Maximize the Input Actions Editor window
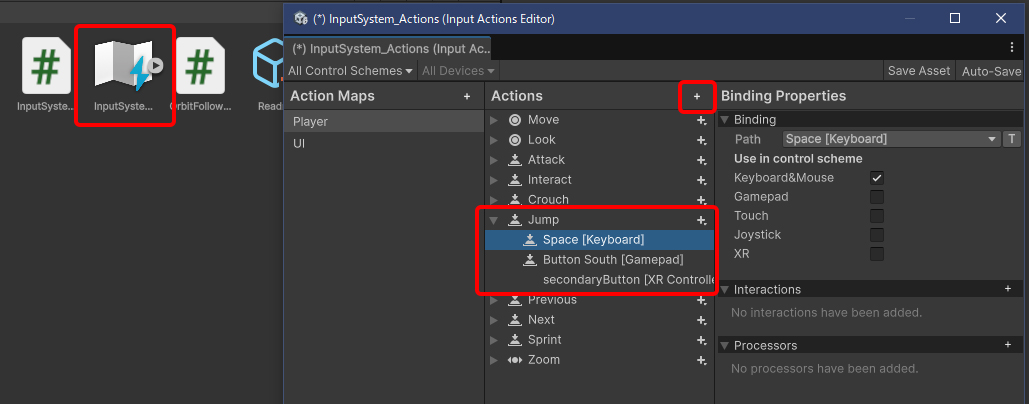1029x404 pixels. point(956,18)
